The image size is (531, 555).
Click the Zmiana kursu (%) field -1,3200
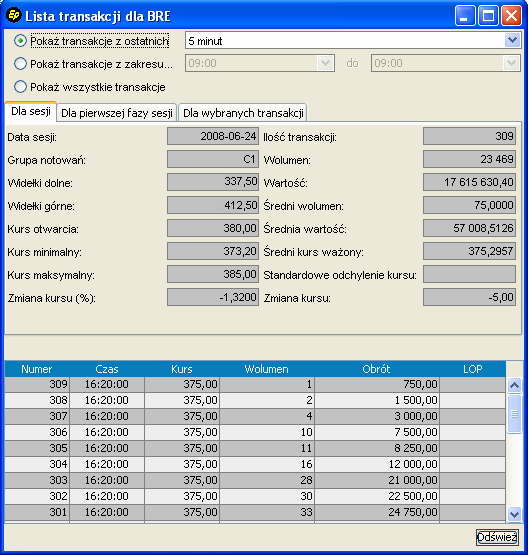(x=213, y=297)
